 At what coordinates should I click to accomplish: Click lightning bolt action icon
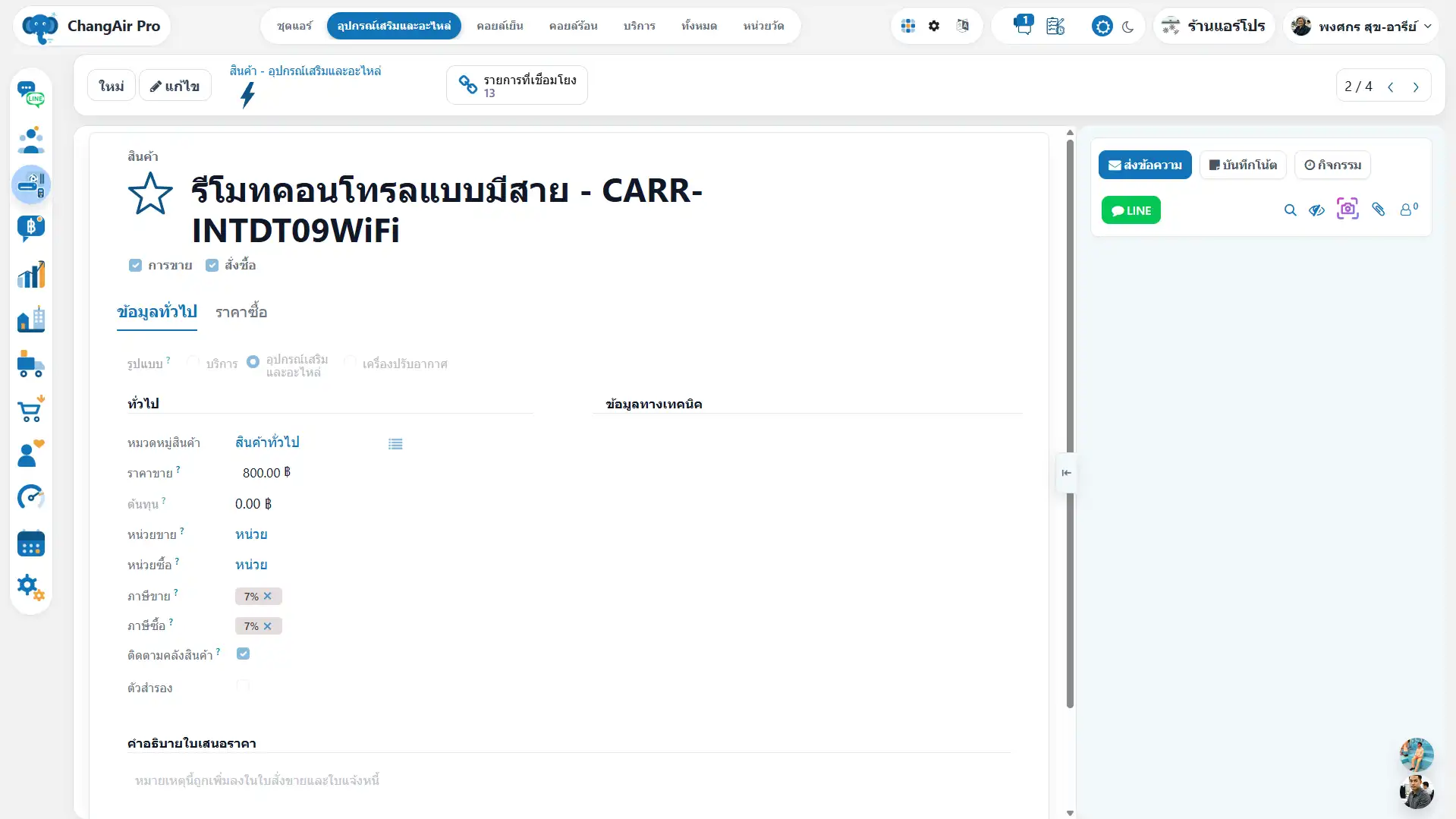point(247,96)
